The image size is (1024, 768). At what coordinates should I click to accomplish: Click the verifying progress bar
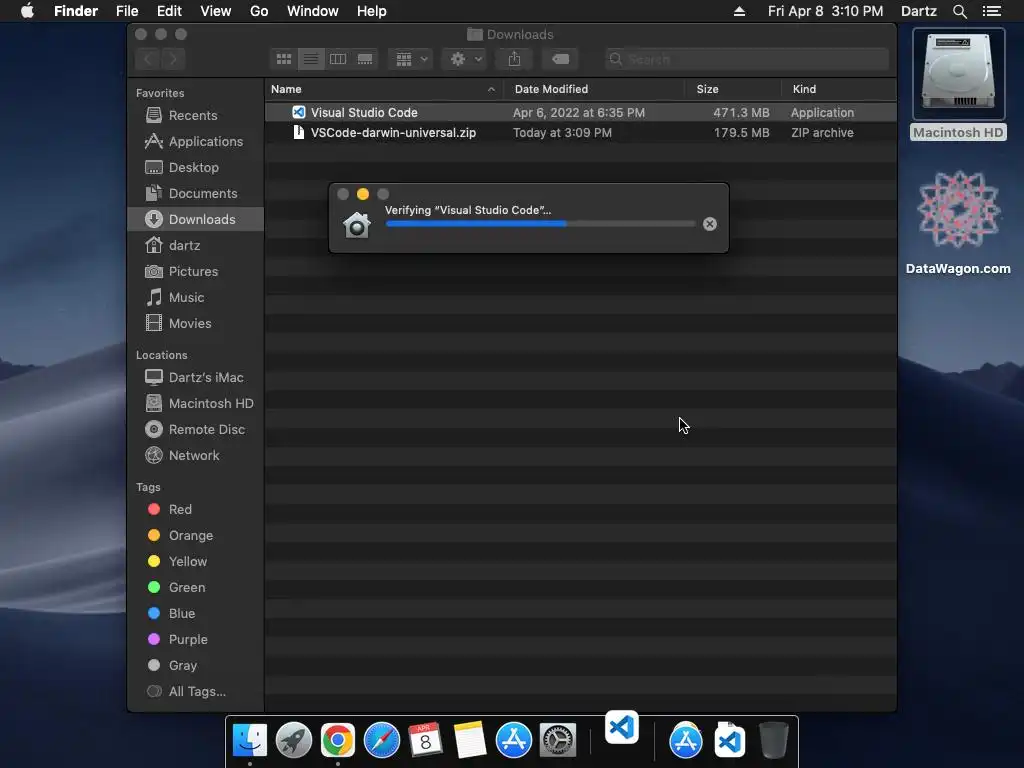(x=540, y=223)
